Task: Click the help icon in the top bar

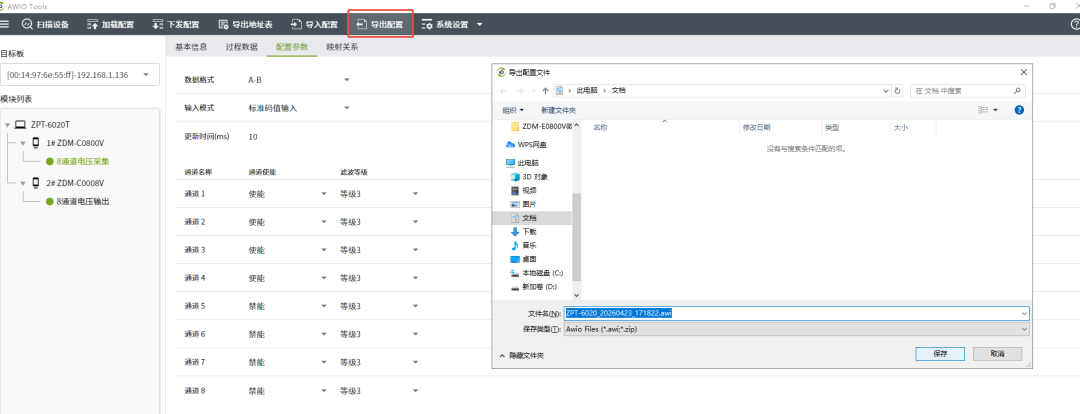Action: [1076, 24]
